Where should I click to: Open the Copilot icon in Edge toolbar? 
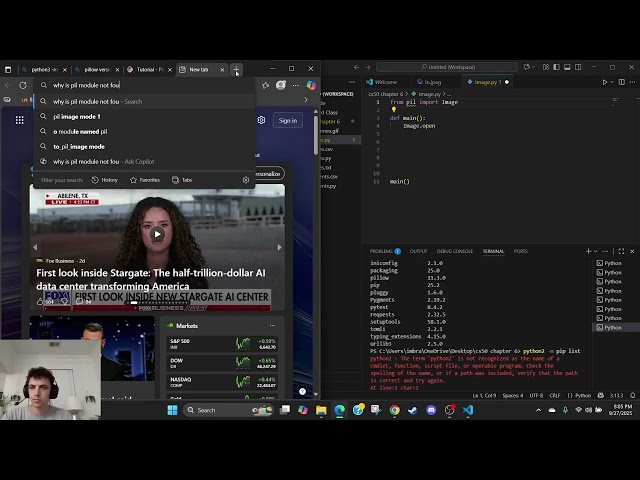(x=311, y=85)
